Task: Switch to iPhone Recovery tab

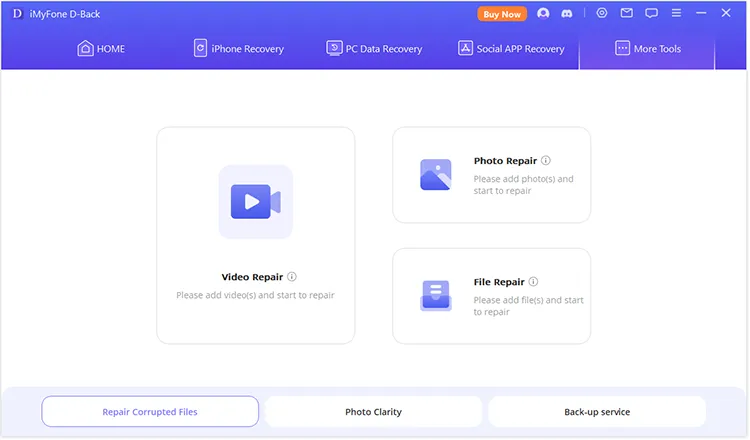Action: coord(239,49)
